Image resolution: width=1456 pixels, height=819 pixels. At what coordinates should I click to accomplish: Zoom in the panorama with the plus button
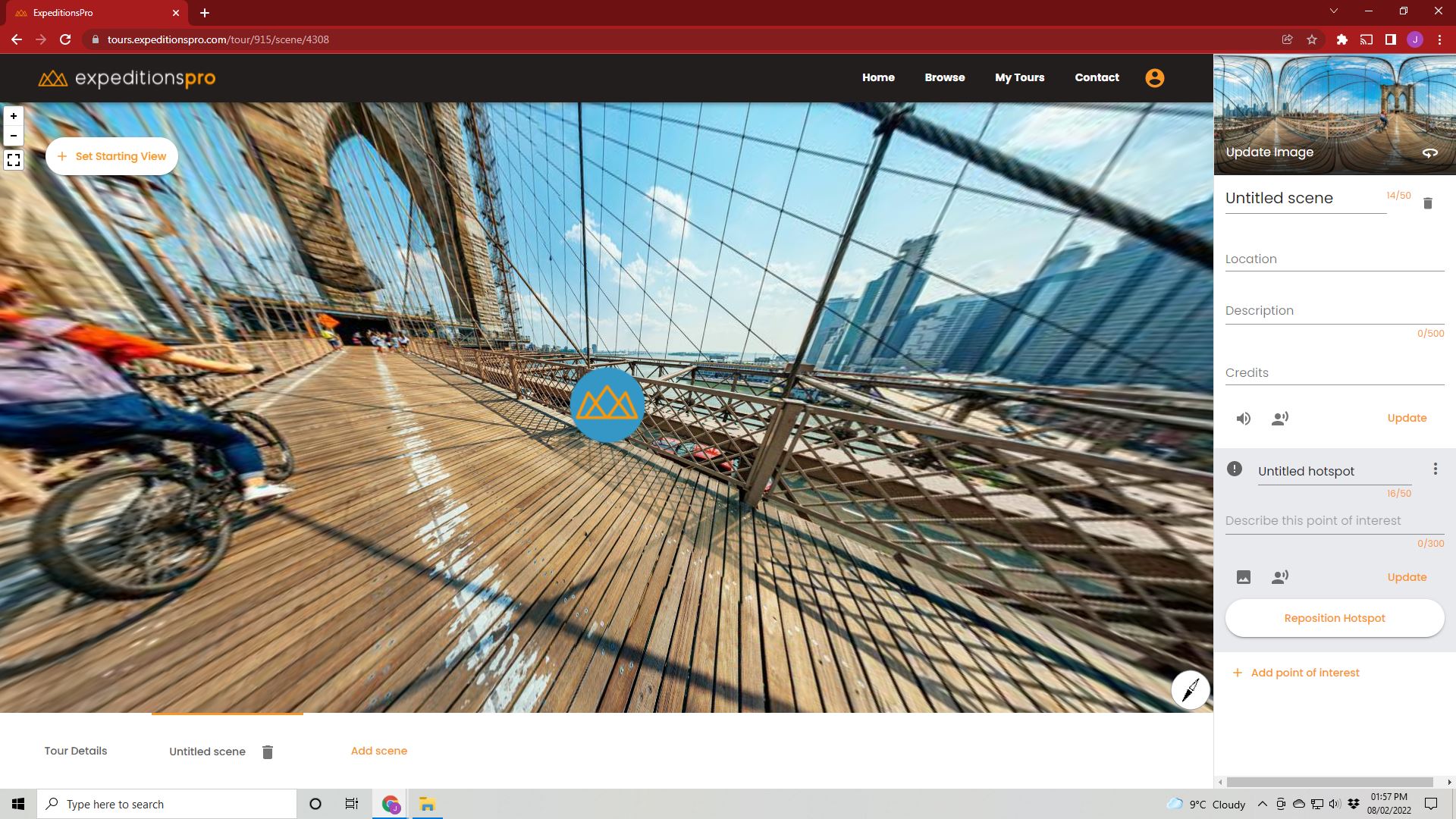coord(14,116)
